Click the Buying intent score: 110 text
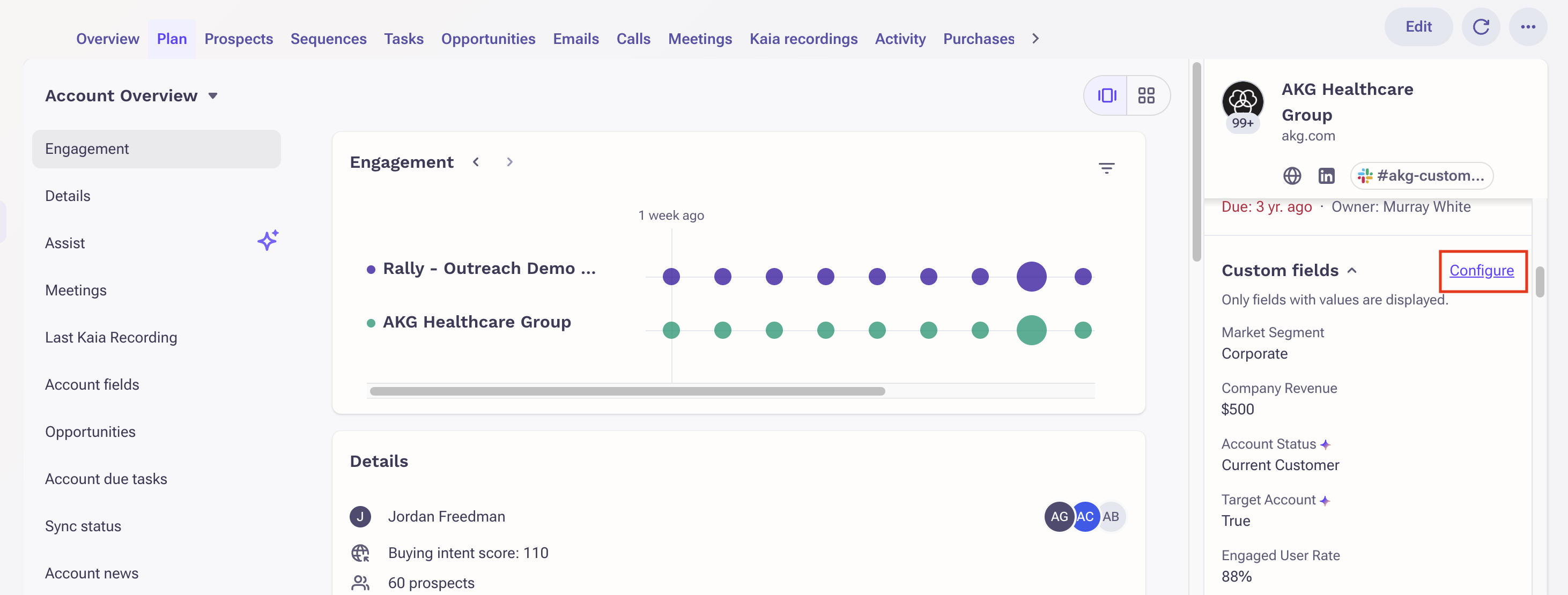The width and height of the screenshot is (1568, 595). (468, 553)
